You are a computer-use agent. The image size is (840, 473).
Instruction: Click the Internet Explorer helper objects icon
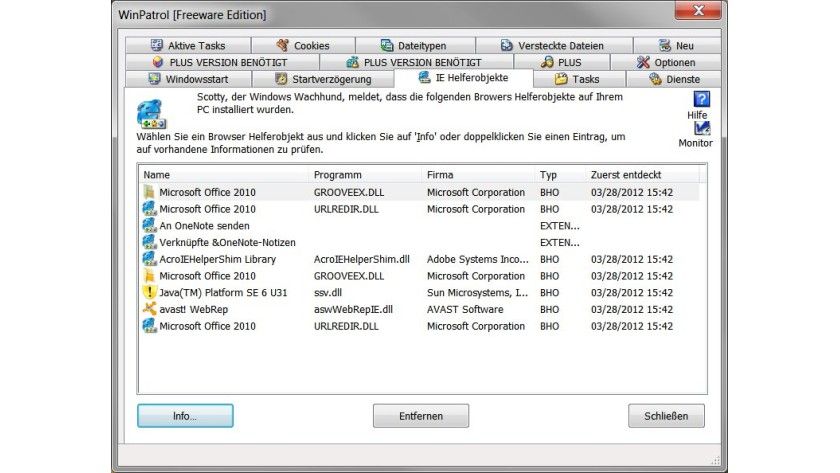pos(152,114)
